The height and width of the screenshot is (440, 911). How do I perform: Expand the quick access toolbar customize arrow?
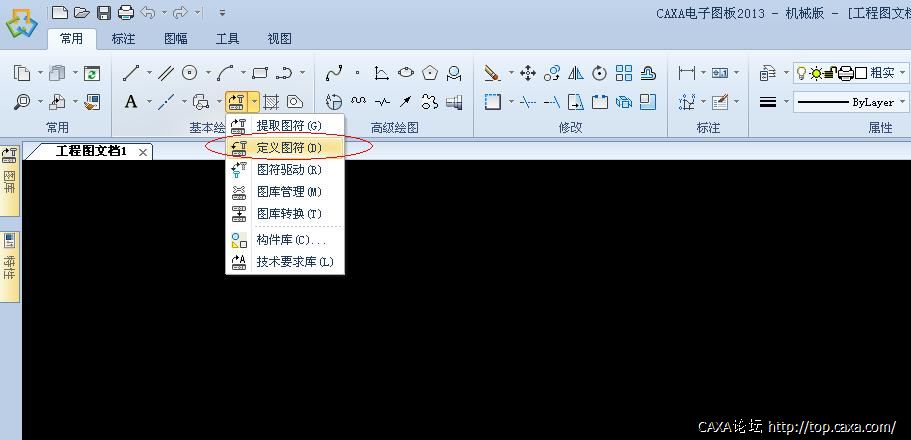222,12
